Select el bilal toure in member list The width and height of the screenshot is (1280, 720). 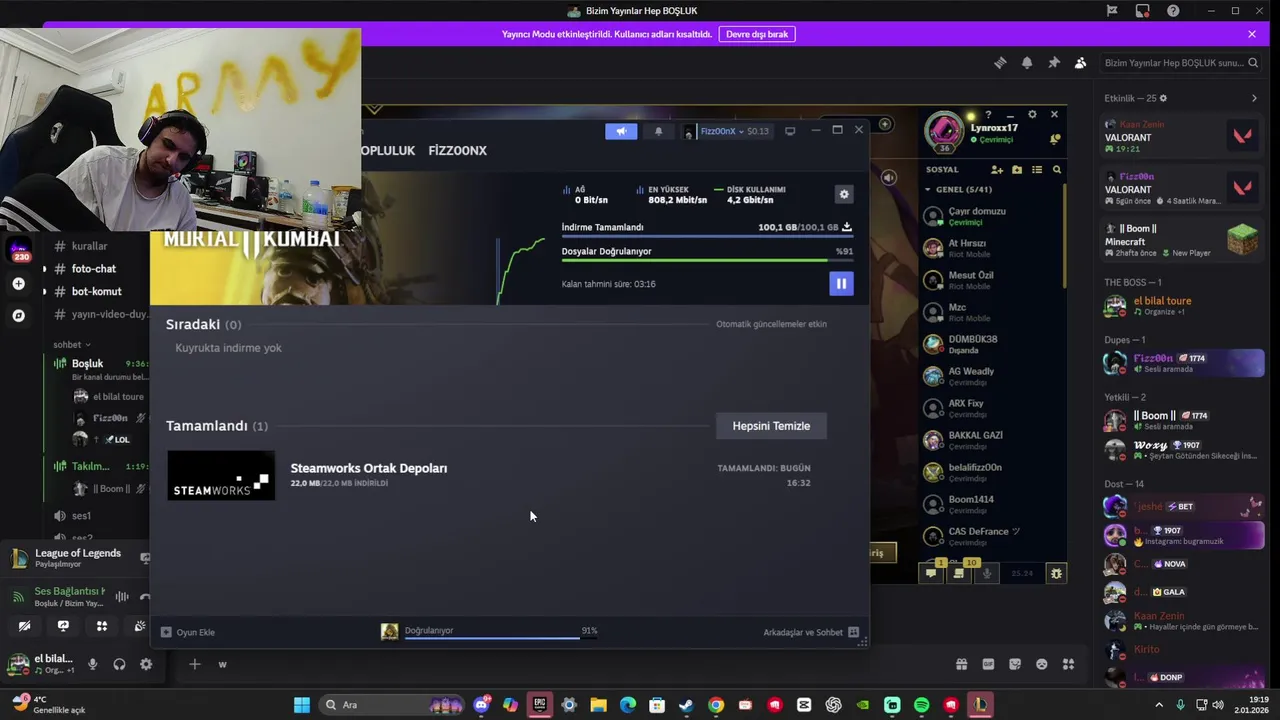click(x=1182, y=306)
